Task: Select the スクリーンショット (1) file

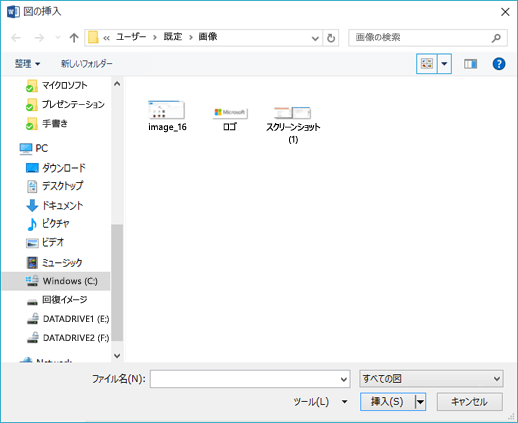Action: point(293,125)
